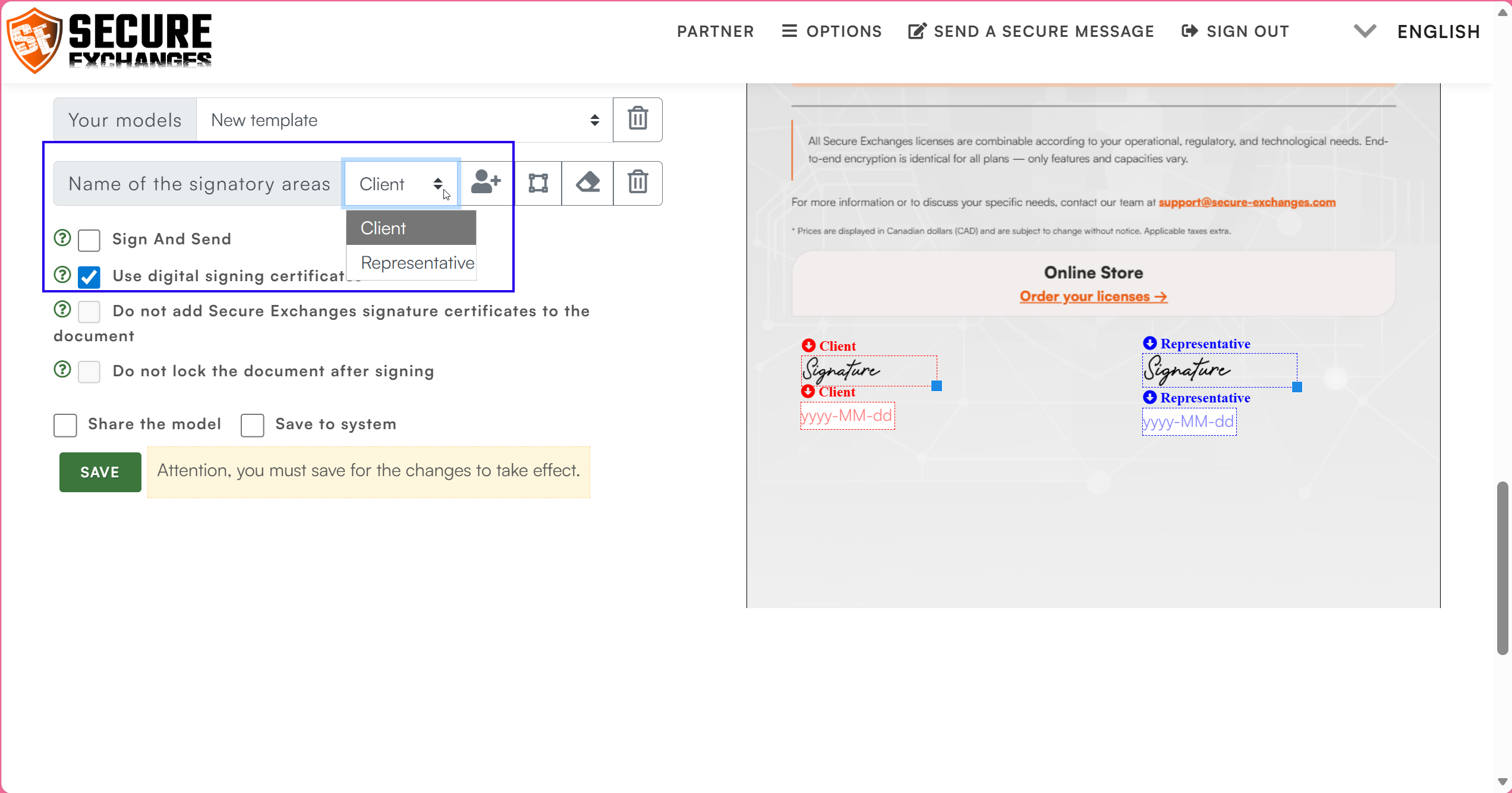
Task: Click the Client date field placeholder
Action: tap(847, 416)
